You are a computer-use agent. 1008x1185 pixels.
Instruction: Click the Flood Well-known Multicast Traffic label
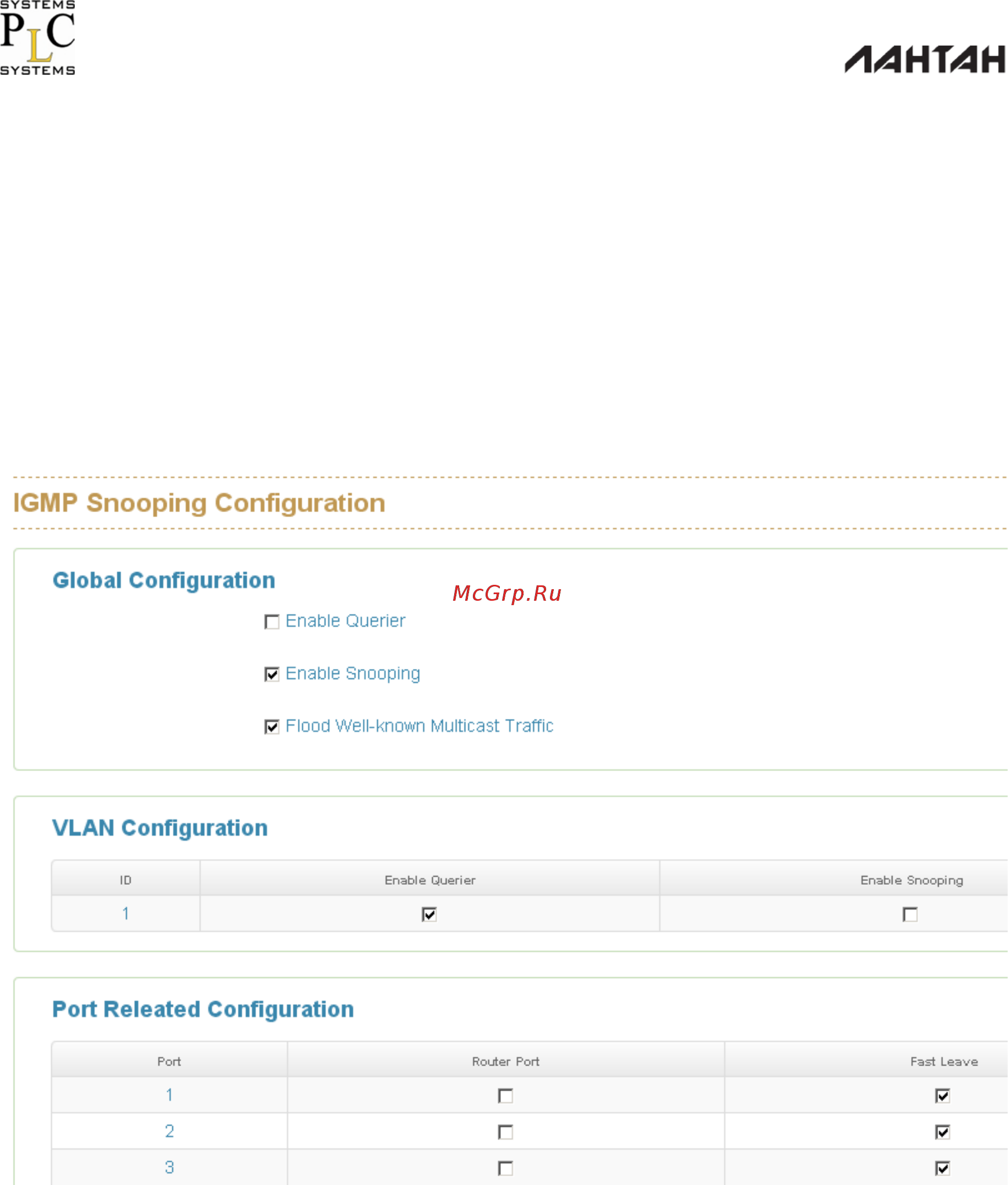419,725
